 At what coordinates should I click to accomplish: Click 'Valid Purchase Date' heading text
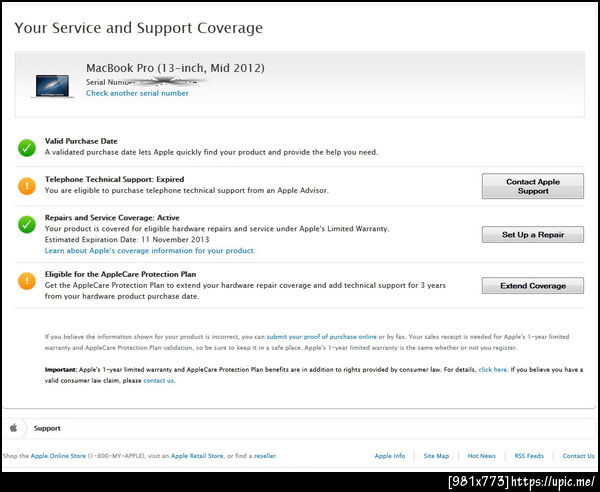[81, 141]
